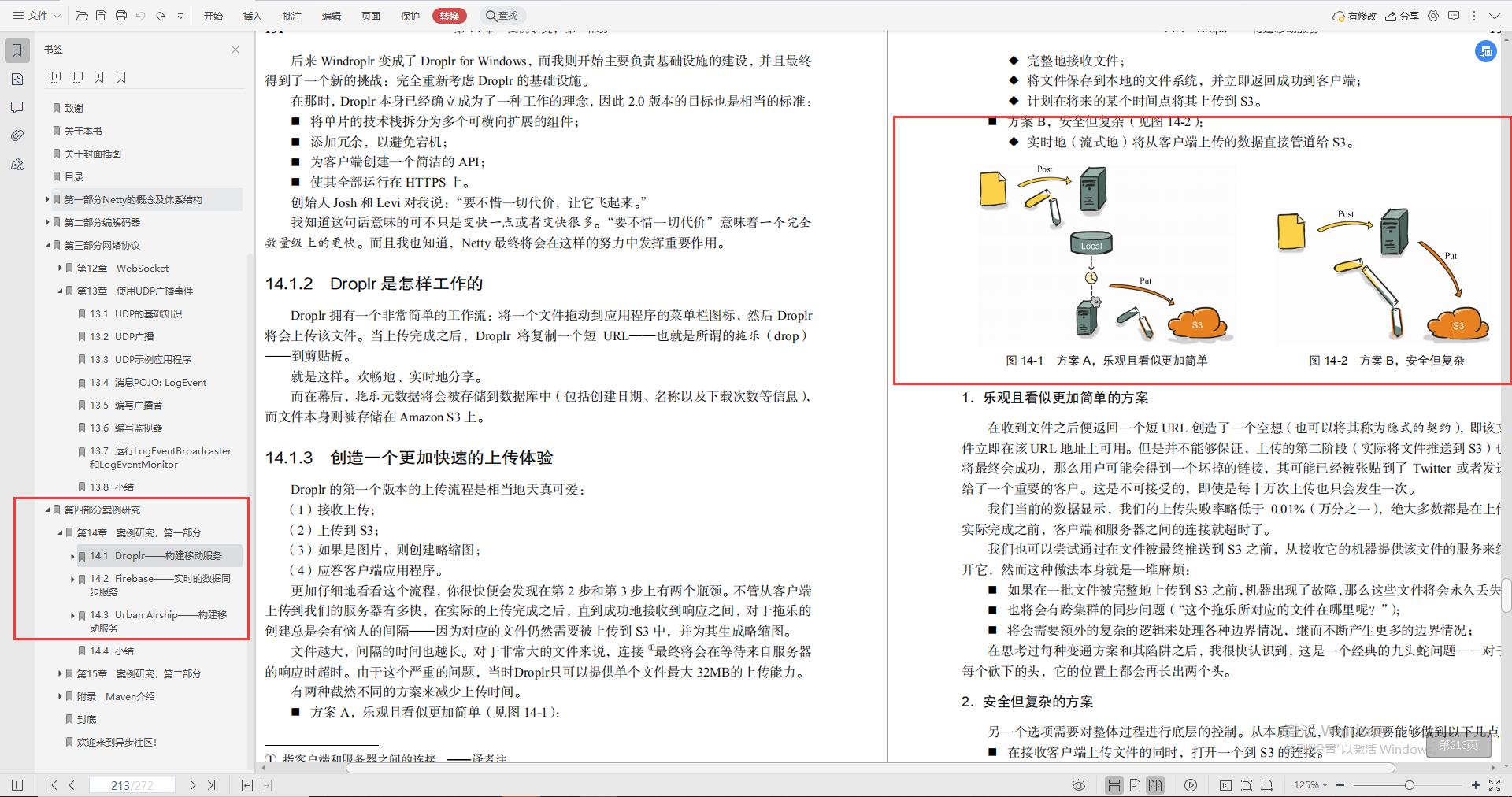This screenshot has height=797, width=1512.
Task: Go to the previous page
Action: pos(72,785)
